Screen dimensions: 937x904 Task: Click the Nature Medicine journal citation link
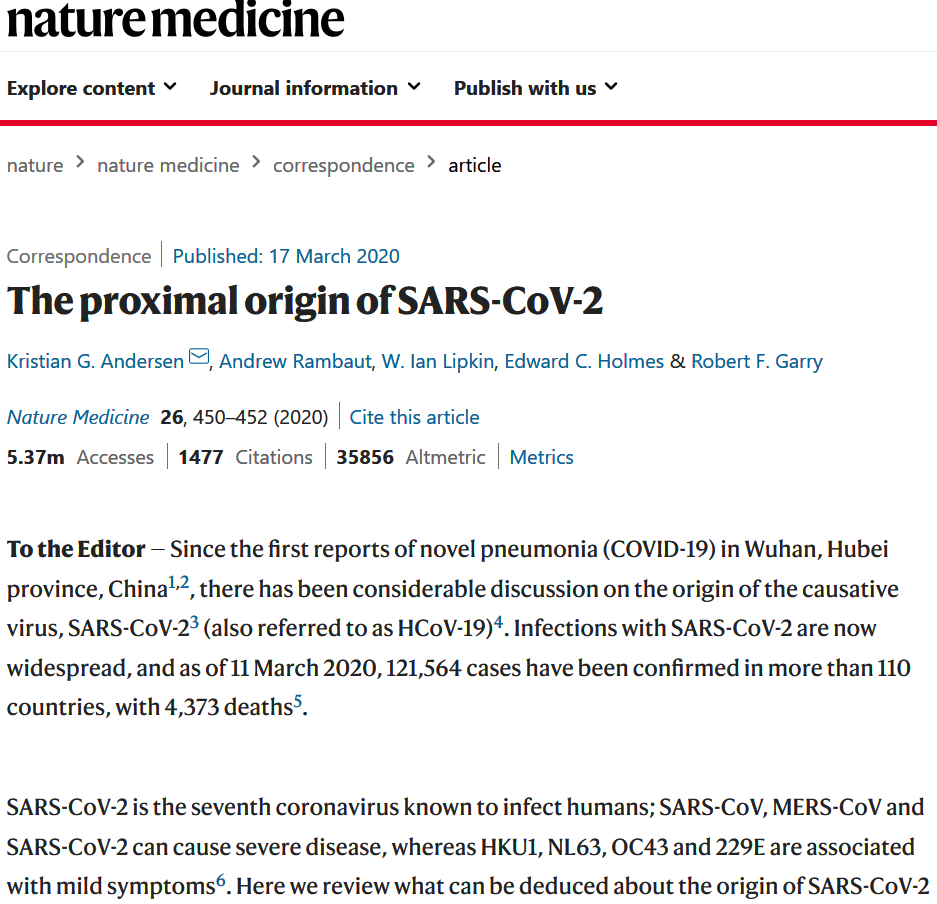tap(78, 417)
